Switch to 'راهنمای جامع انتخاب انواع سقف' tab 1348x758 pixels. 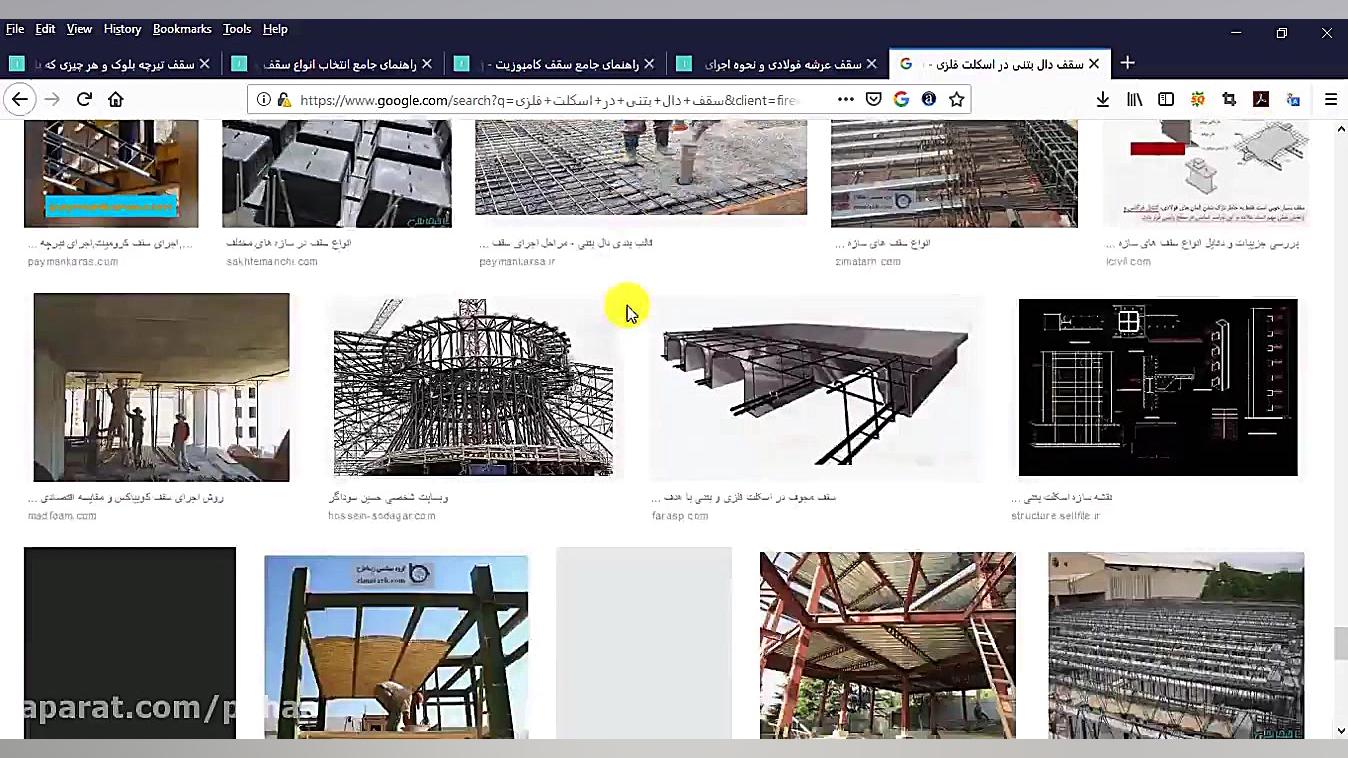[332, 63]
